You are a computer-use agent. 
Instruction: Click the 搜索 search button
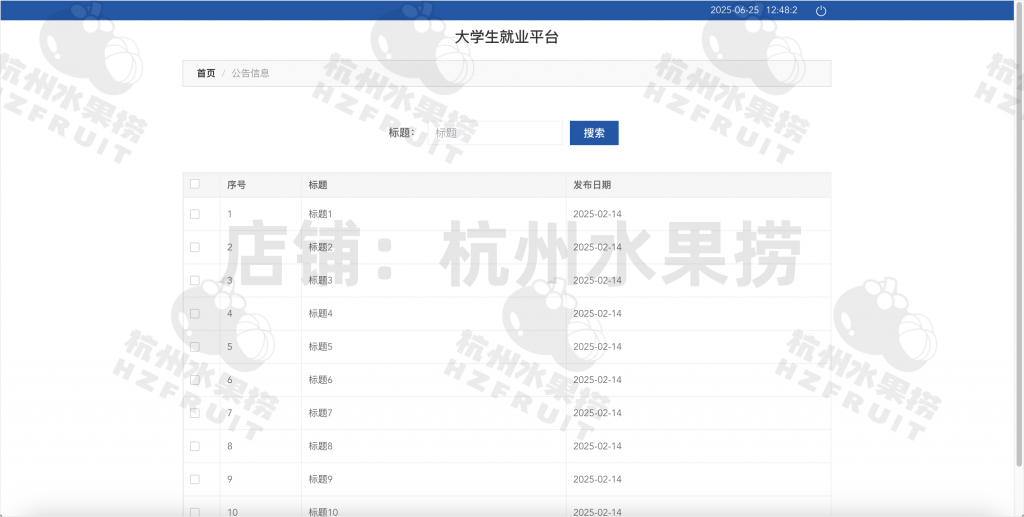click(x=594, y=133)
